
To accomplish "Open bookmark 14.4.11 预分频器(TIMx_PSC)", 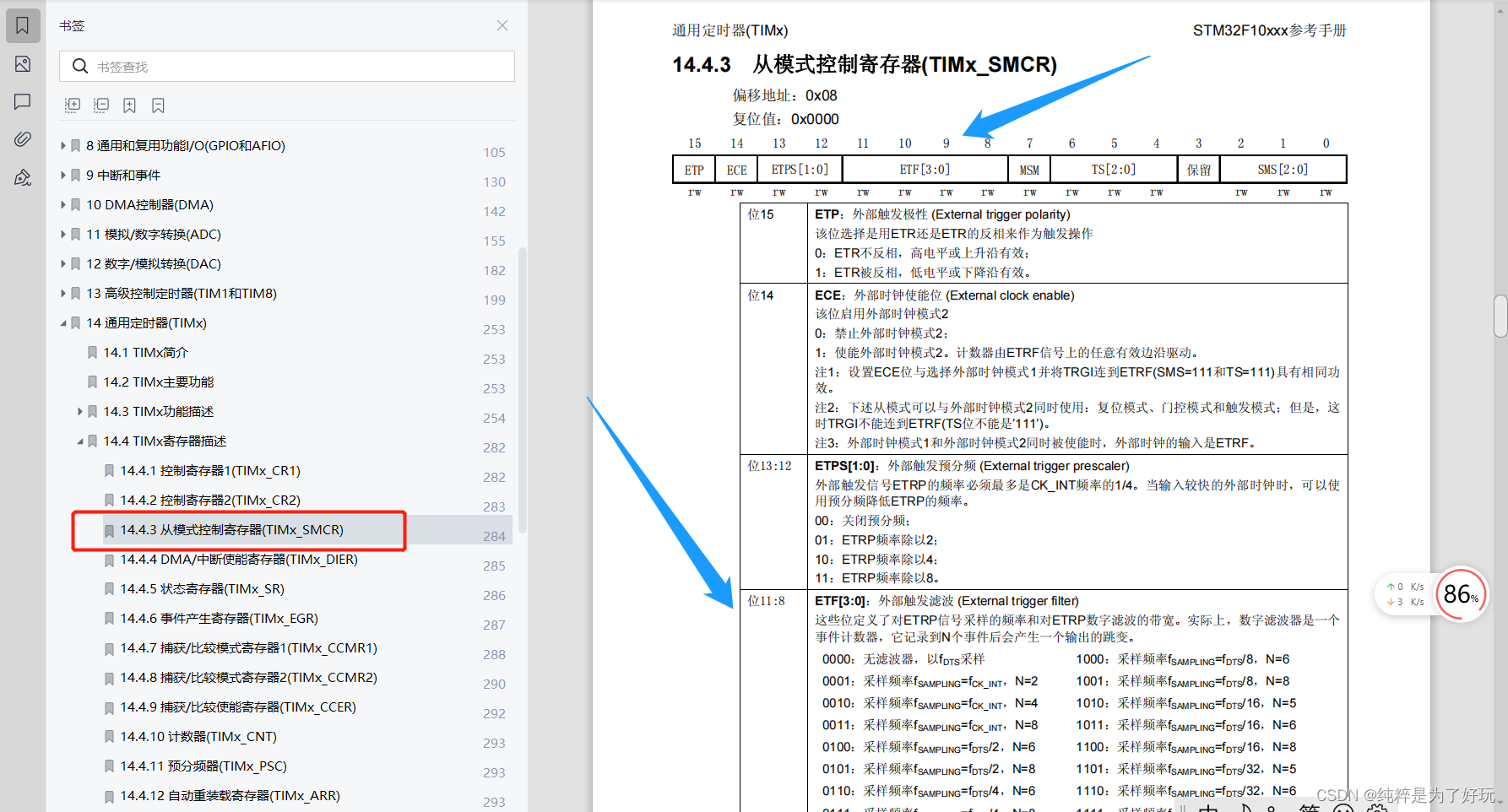I will (203, 766).
